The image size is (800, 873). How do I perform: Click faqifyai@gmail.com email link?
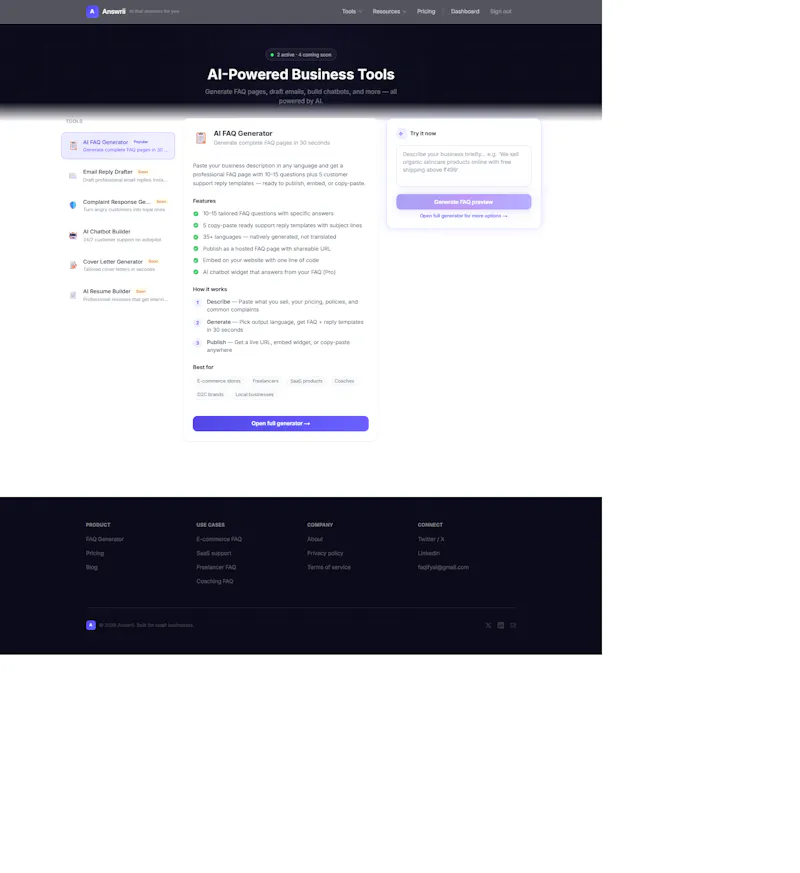[x=443, y=567]
